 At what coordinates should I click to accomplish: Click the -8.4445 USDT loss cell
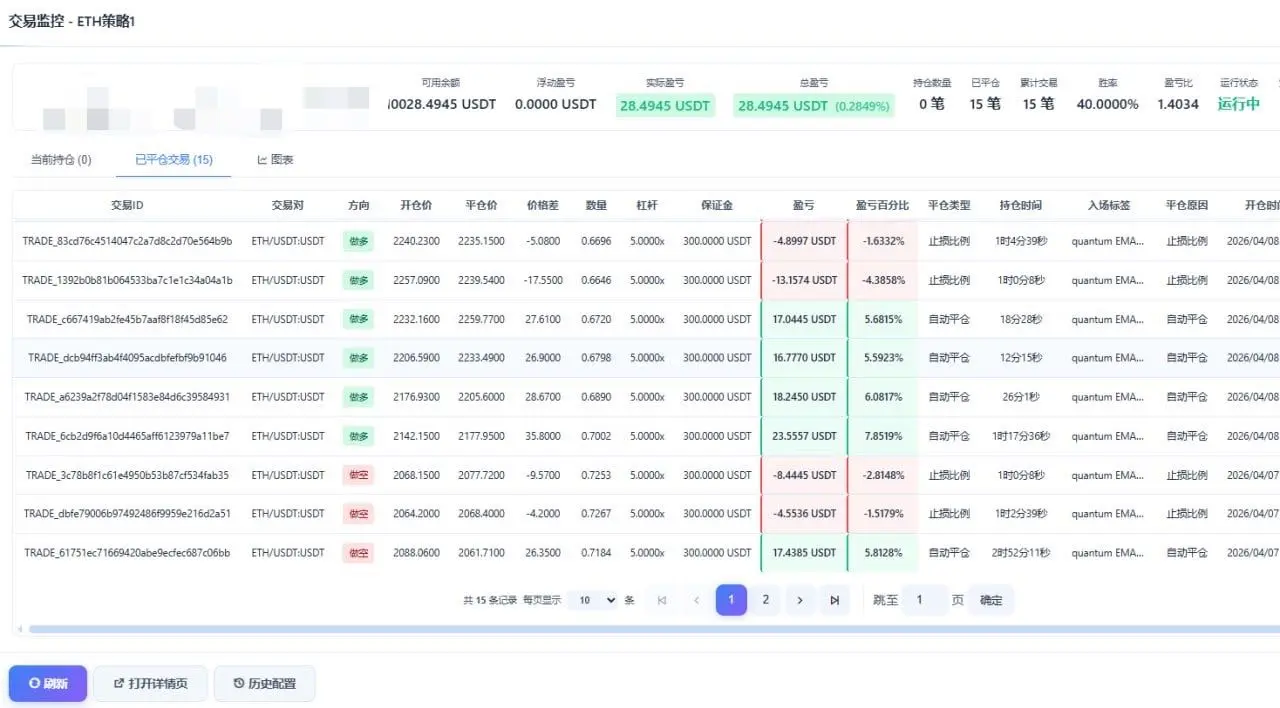804,475
